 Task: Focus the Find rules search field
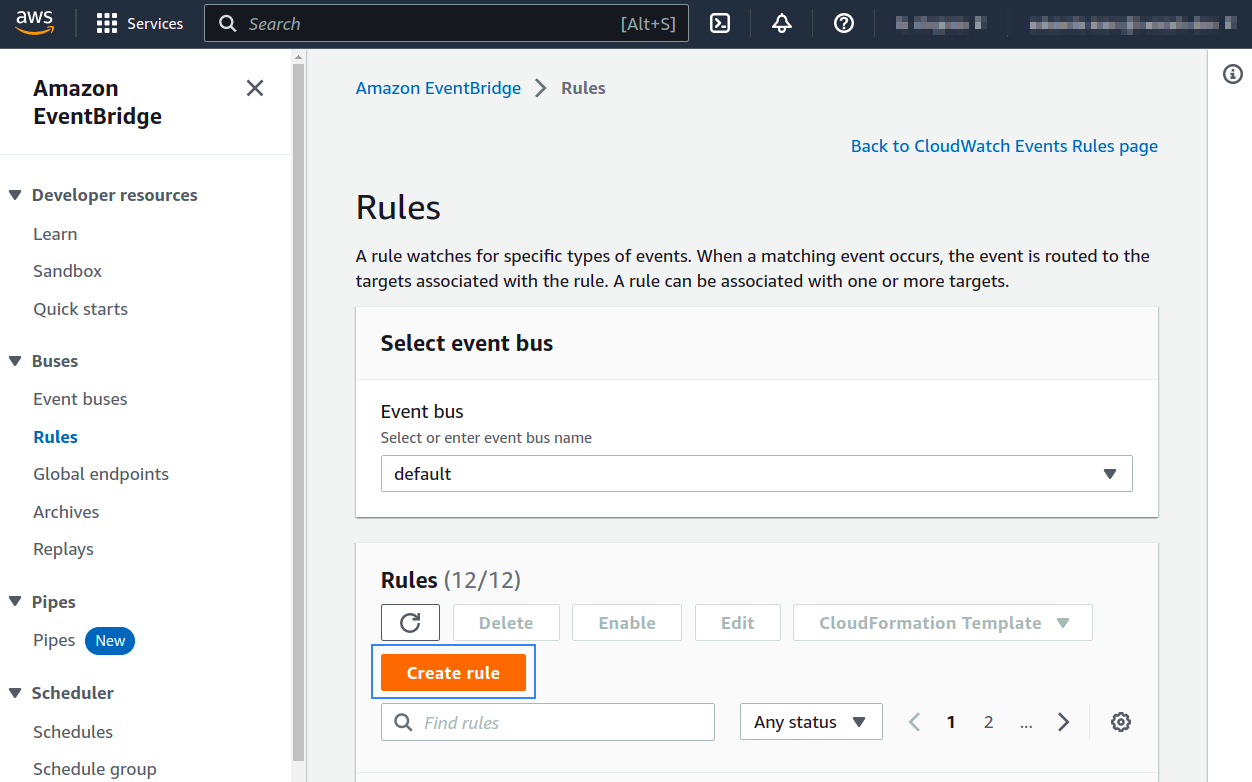(x=548, y=722)
